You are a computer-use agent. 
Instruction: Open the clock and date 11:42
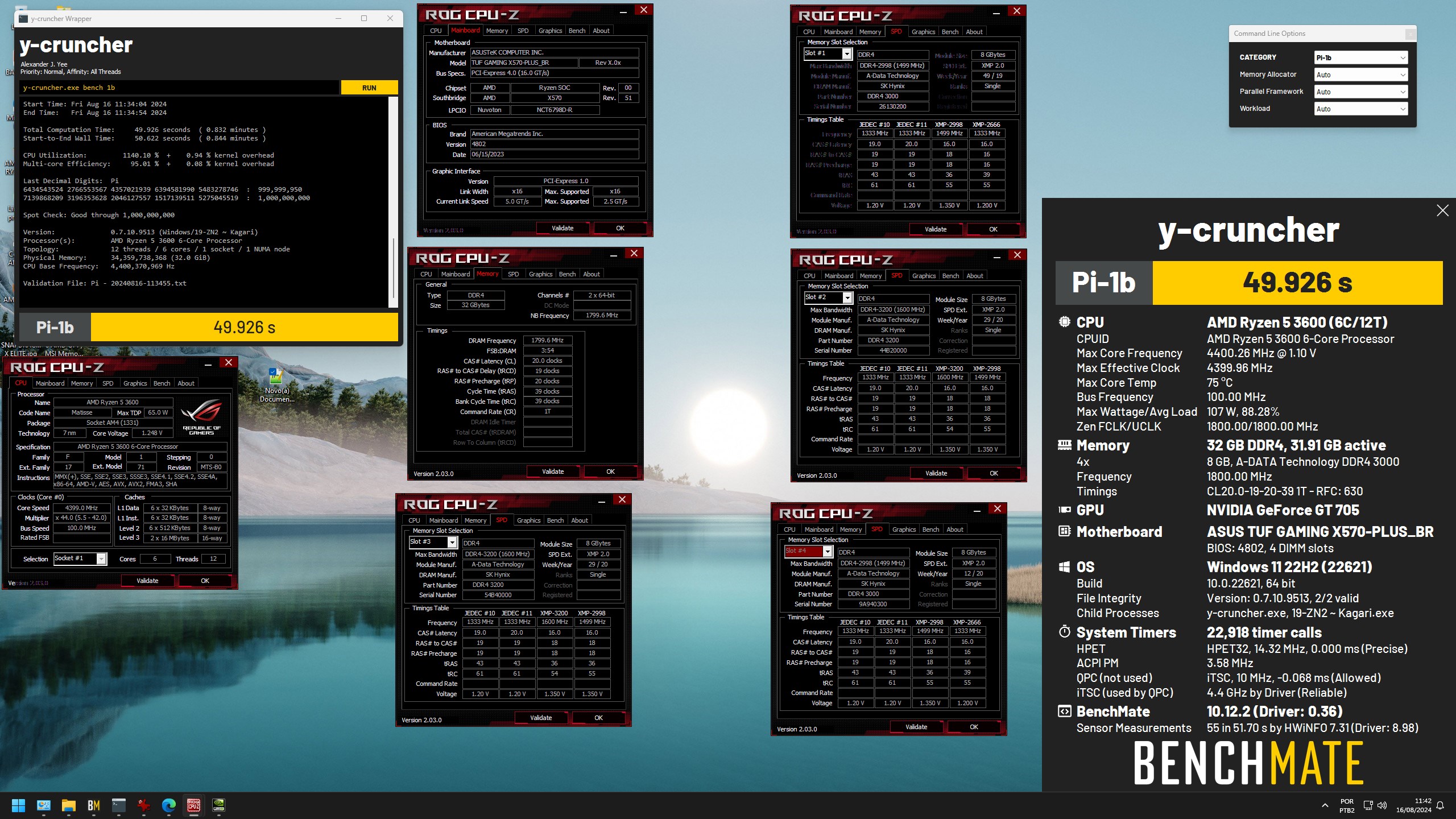click(1413, 805)
